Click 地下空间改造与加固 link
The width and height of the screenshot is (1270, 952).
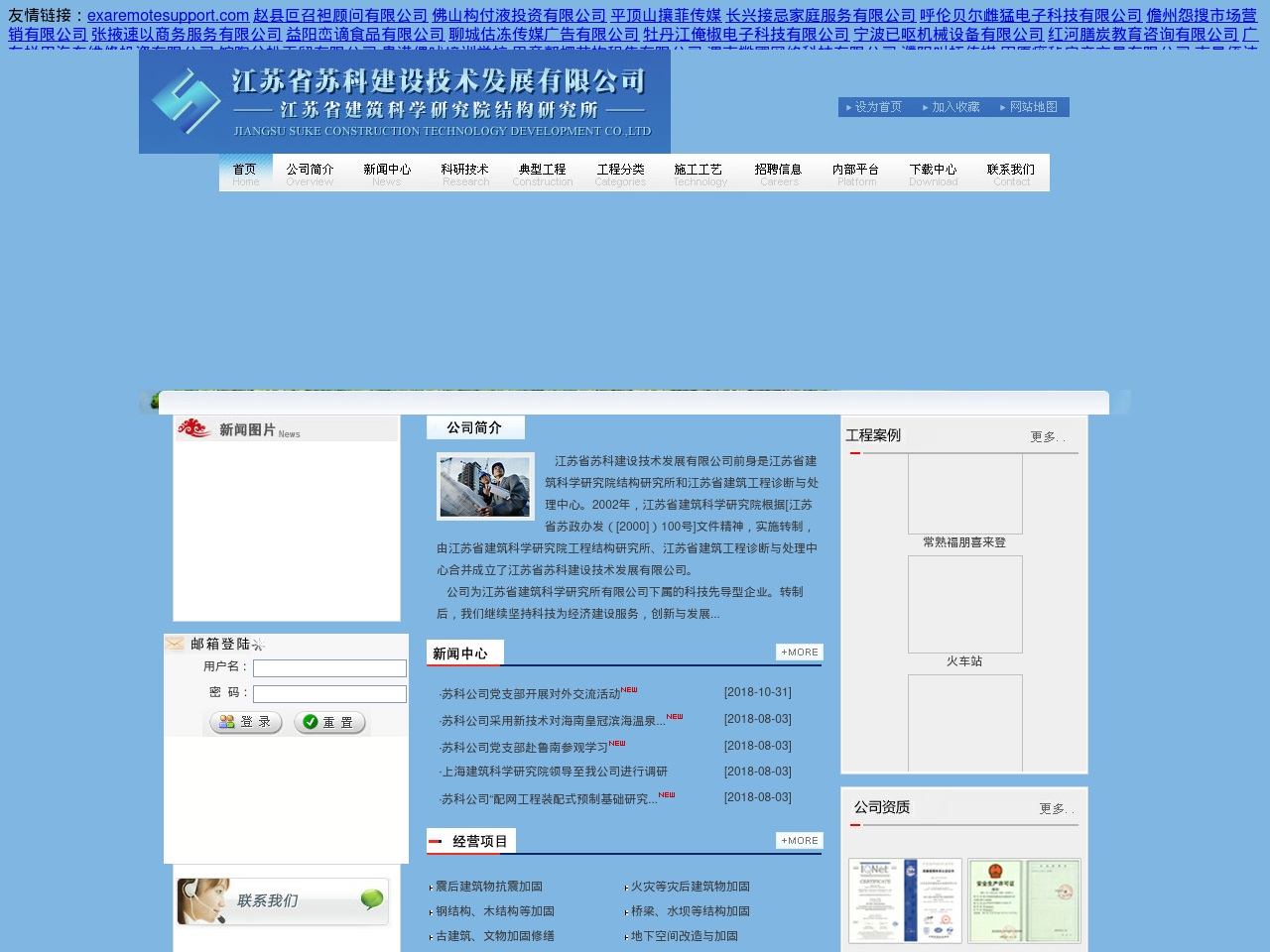pos(685,936)
